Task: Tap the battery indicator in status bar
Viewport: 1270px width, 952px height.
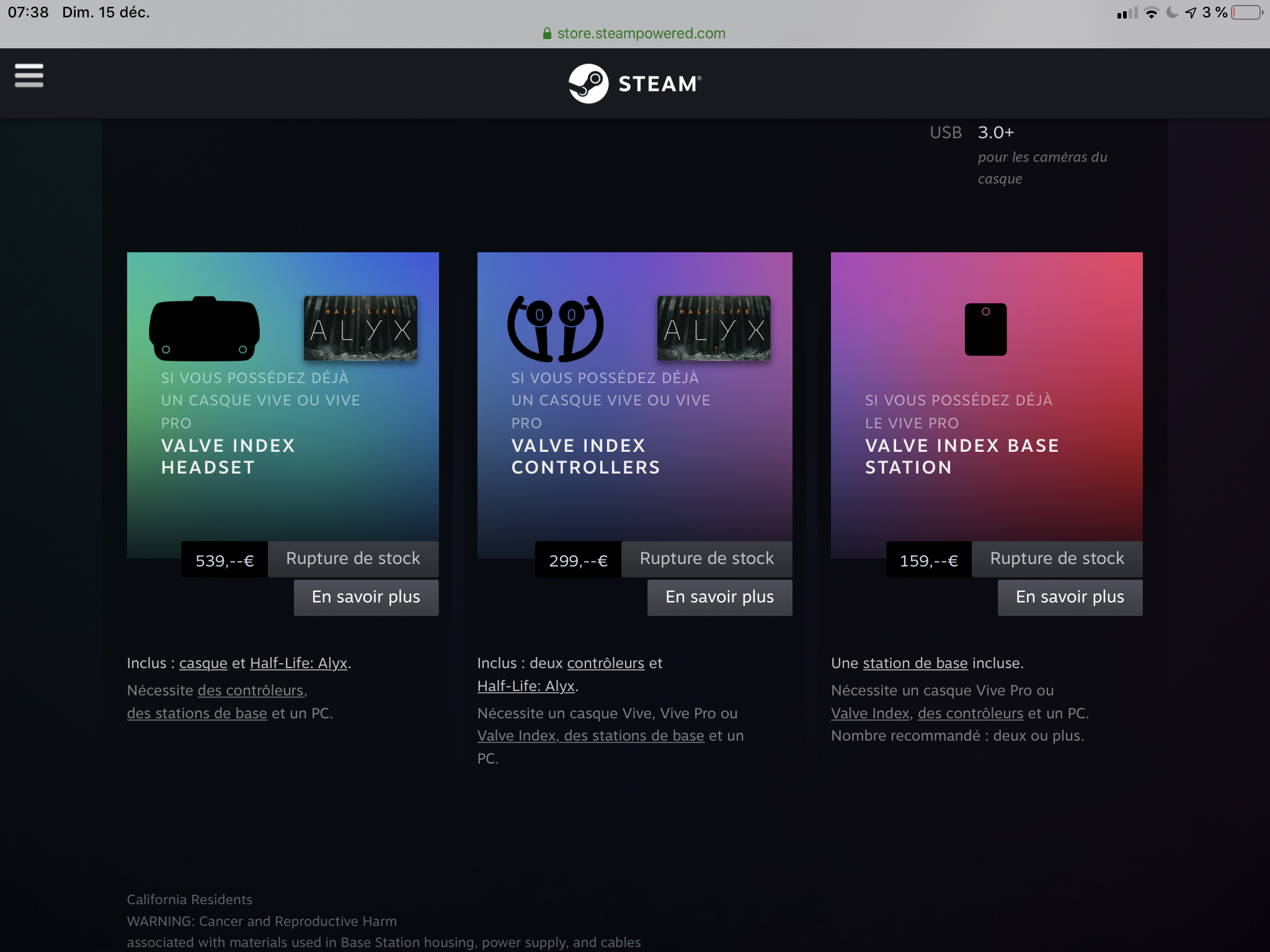Action: tap(1246, 12)
